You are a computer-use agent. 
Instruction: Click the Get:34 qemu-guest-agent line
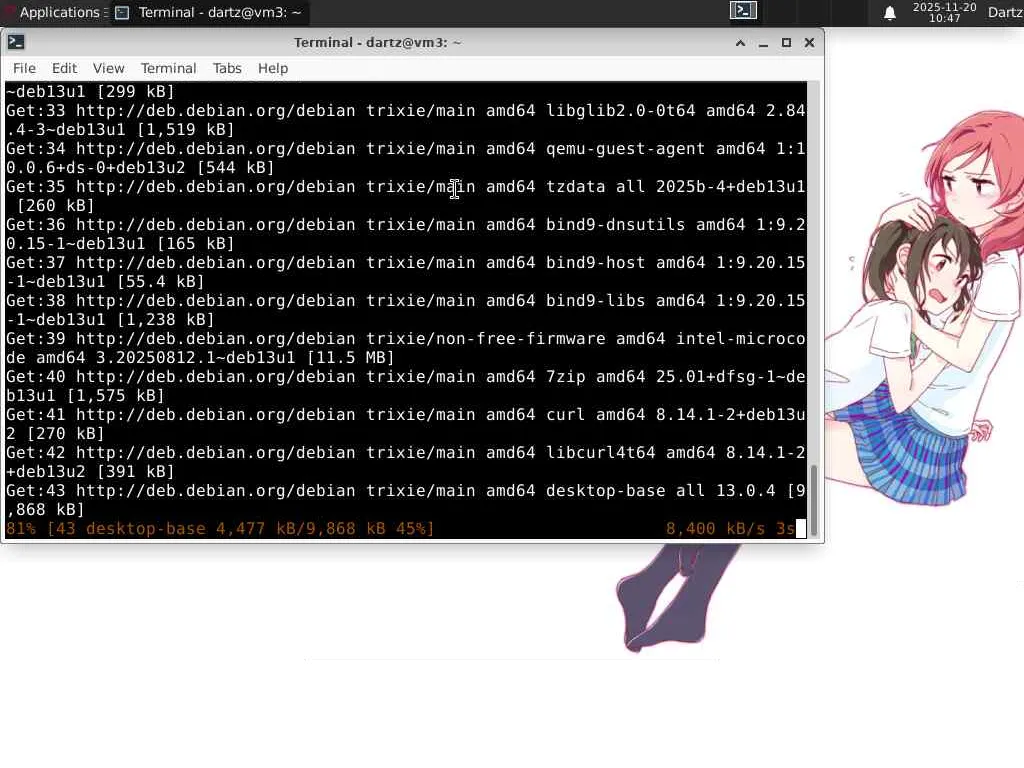[x=406, y=158]
